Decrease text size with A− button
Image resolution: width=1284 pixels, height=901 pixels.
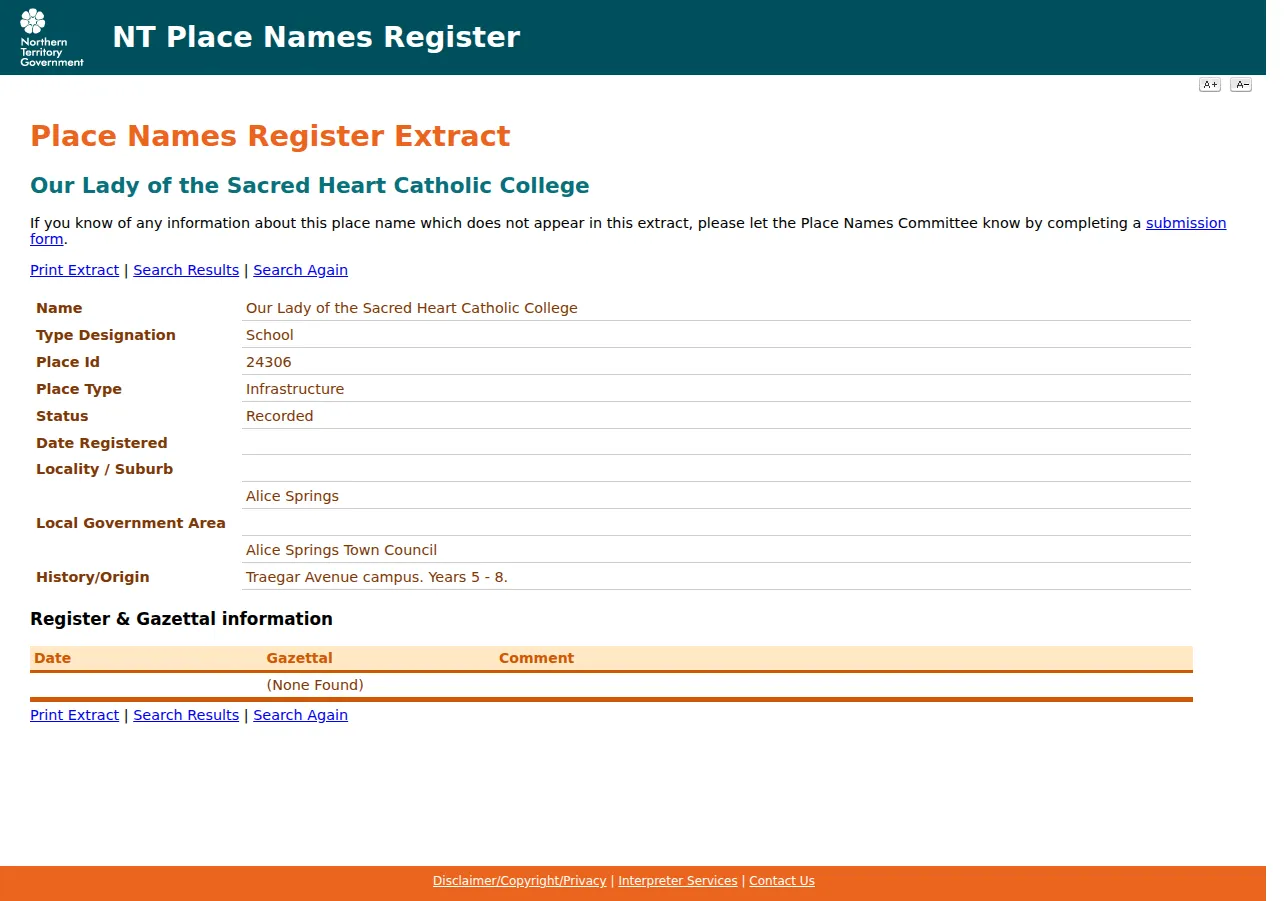[1241, 85]
